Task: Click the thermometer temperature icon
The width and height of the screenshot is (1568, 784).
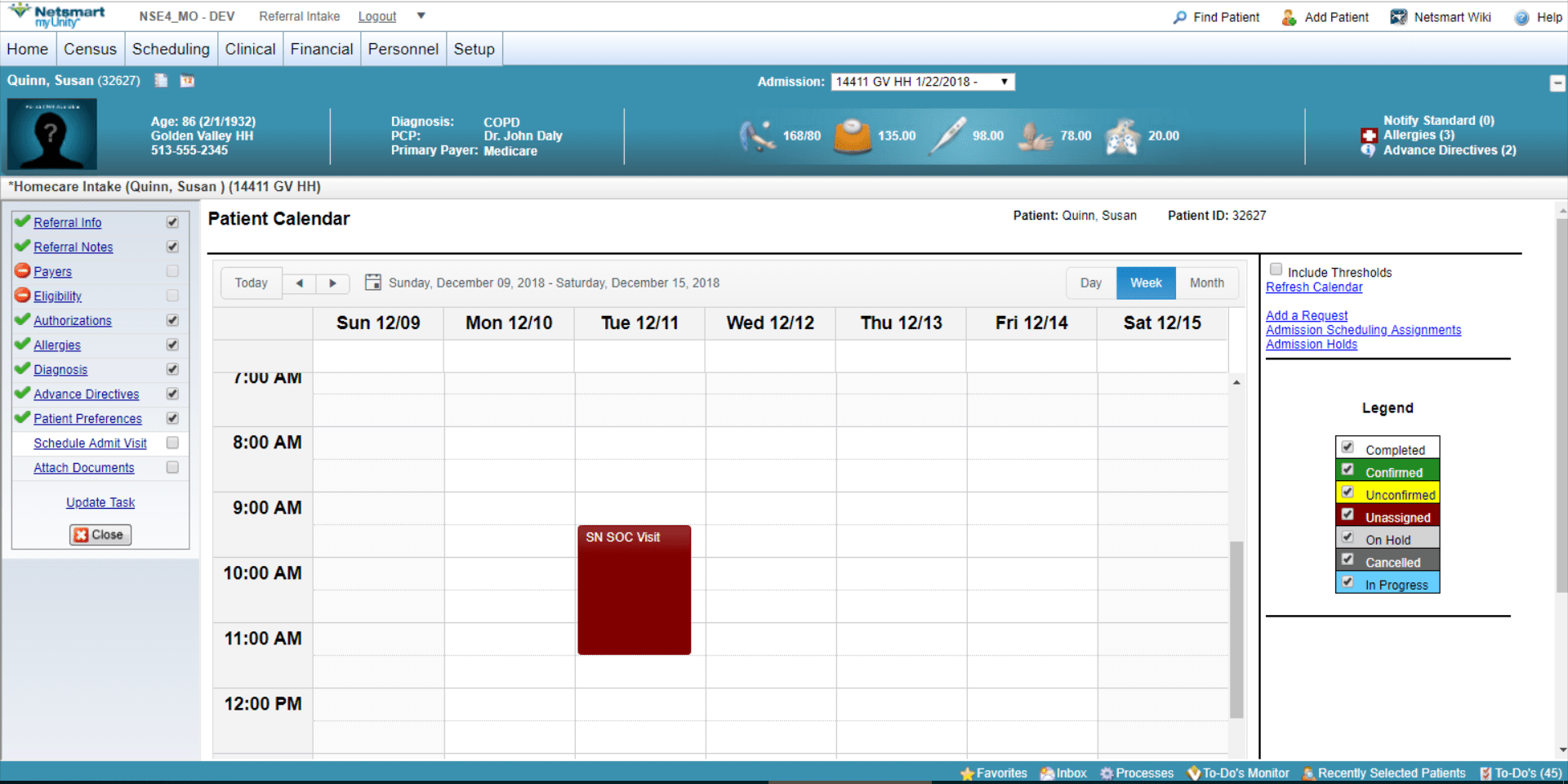Action: point(947,136)
